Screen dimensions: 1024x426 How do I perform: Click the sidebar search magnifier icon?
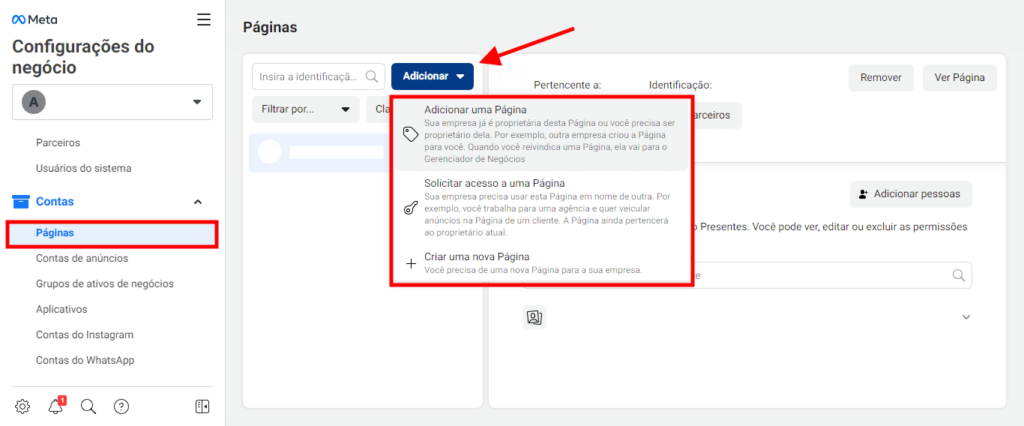(88, 406)
